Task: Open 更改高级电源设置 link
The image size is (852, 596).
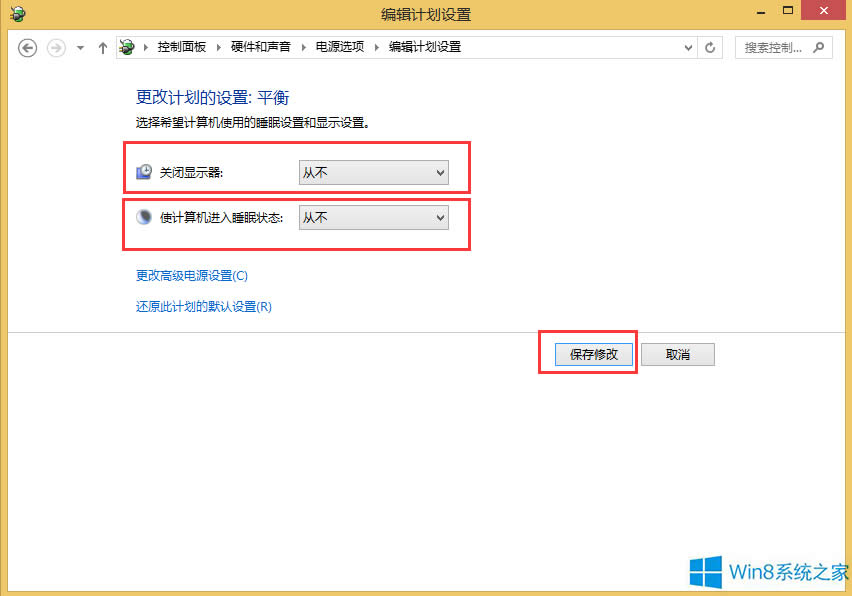Action: [189, 275]
